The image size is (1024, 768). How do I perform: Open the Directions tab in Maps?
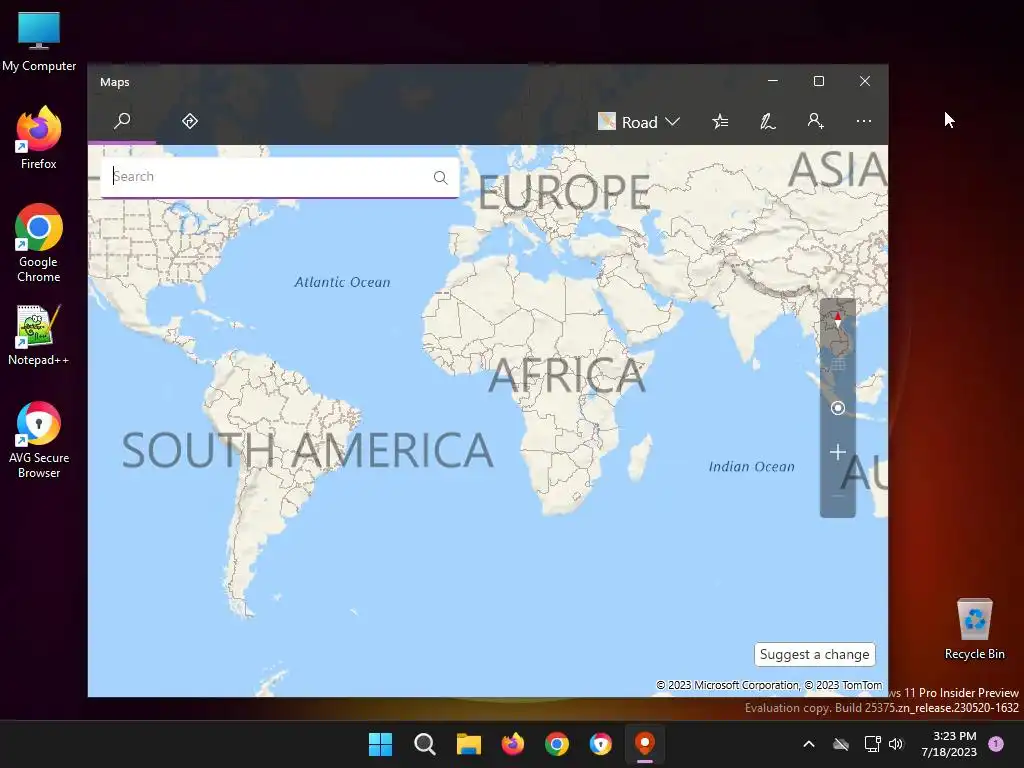190,121
